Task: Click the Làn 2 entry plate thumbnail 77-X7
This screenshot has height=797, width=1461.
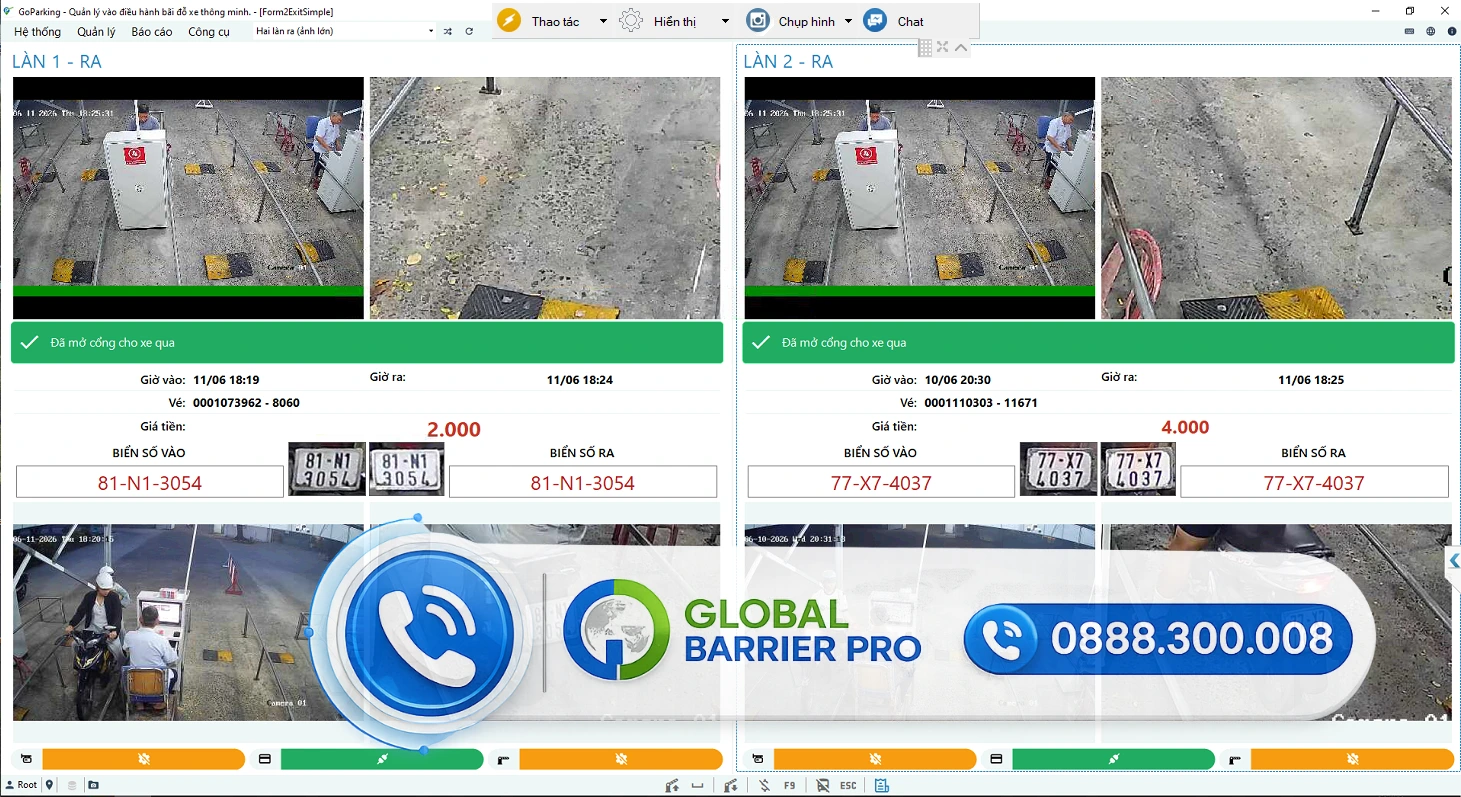Action: [x=1058, y=469]
